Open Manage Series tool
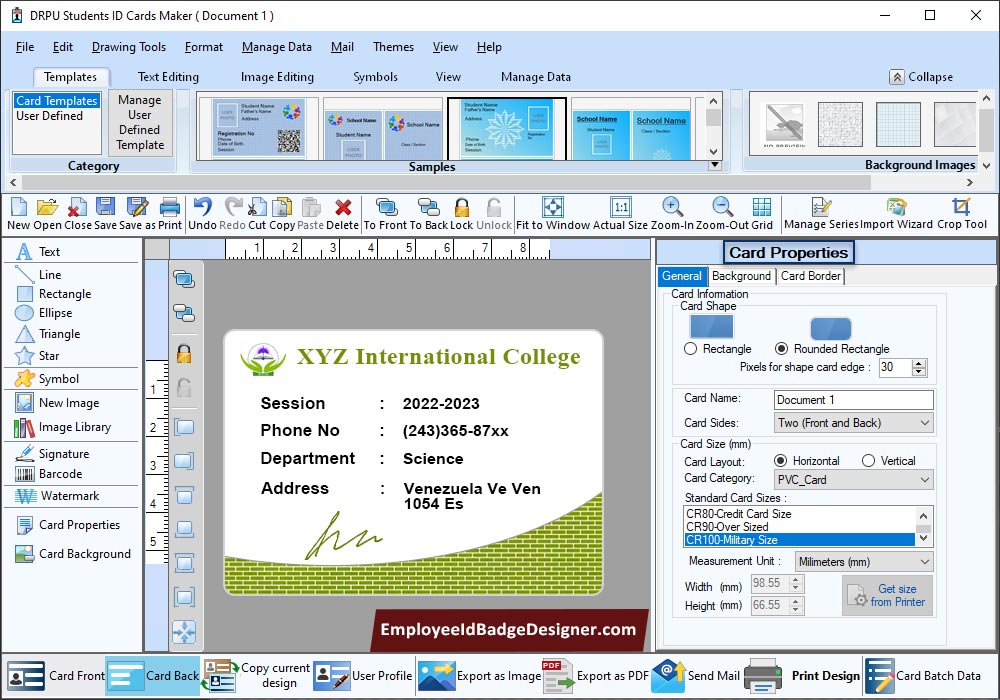The image size is (1000, 700). coord(821,214)
